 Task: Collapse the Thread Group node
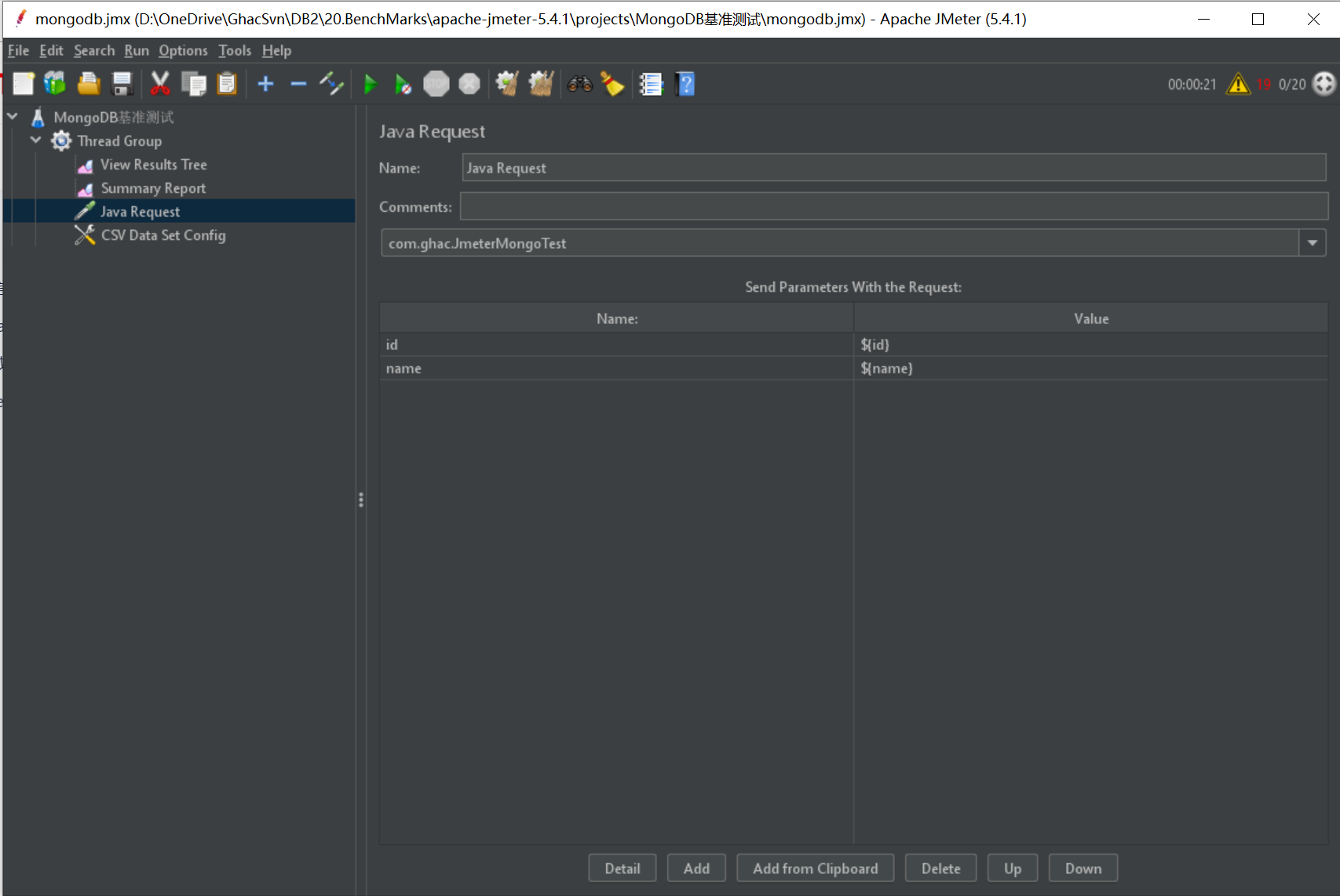(x=36, y=140)
